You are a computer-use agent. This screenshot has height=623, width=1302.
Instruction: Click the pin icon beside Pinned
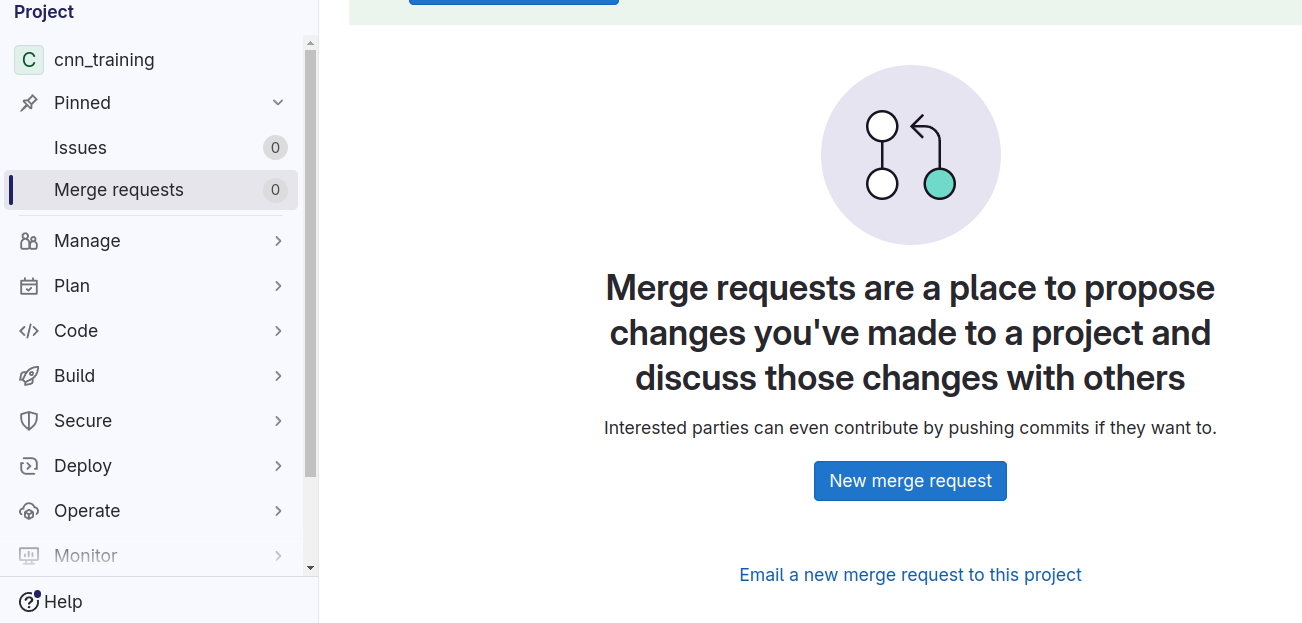point(29,103)
